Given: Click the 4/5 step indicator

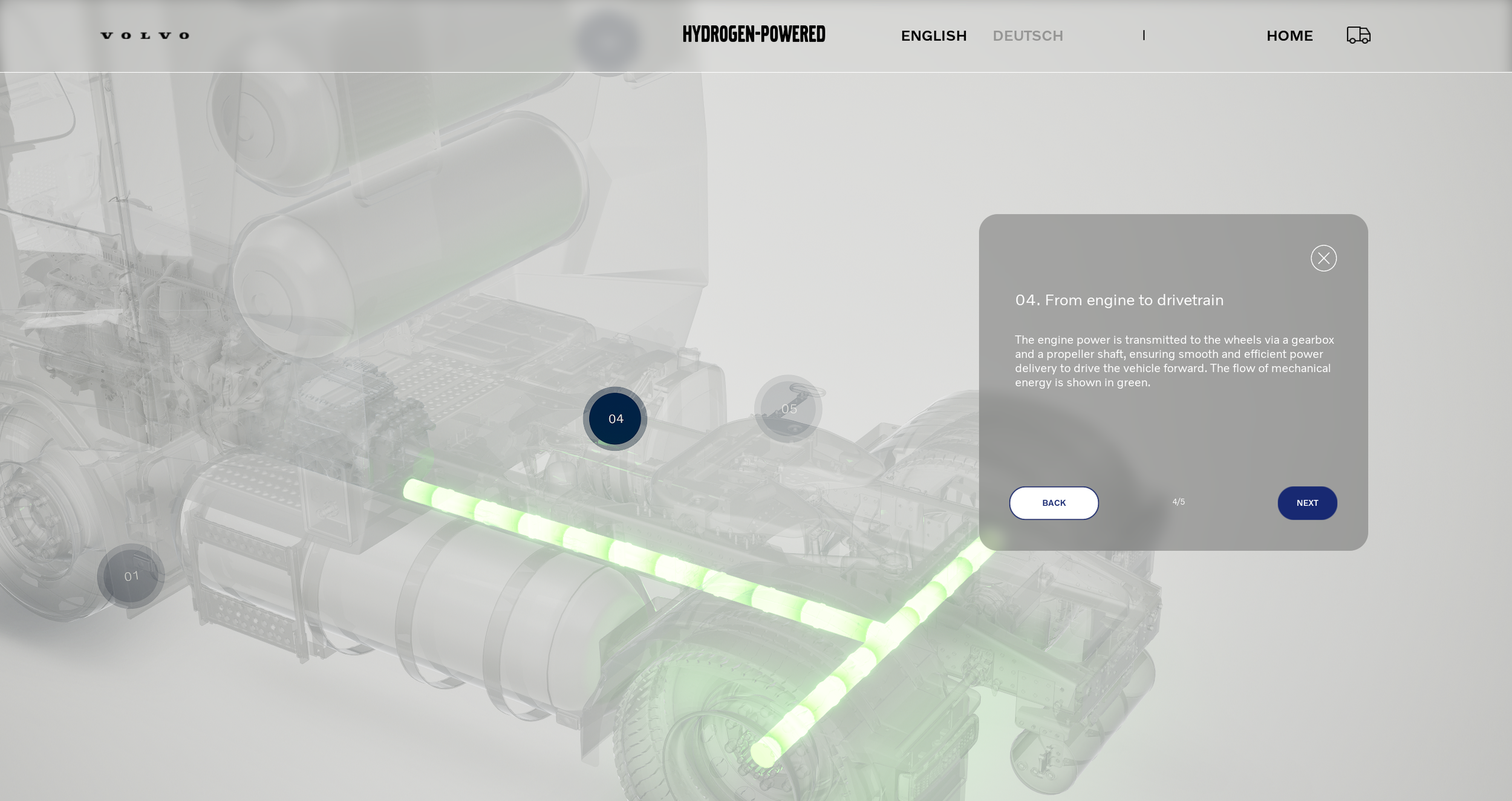Looking at the screenshot, I should click(1178, 502).
